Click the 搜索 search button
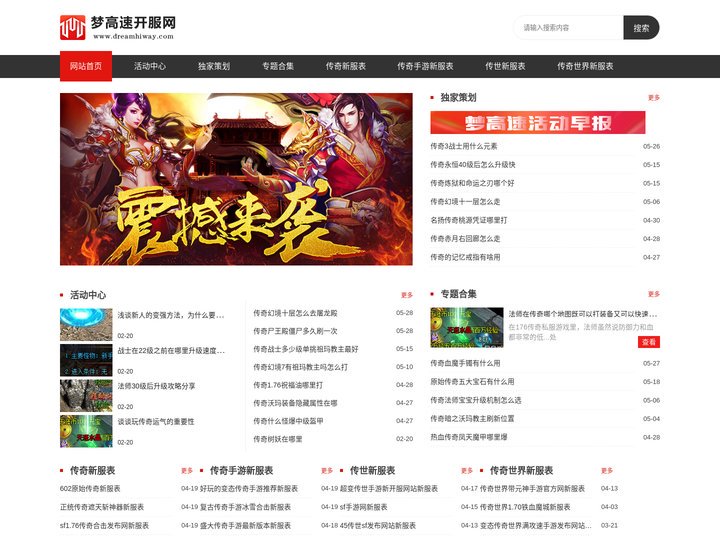 tap(641, 28)
